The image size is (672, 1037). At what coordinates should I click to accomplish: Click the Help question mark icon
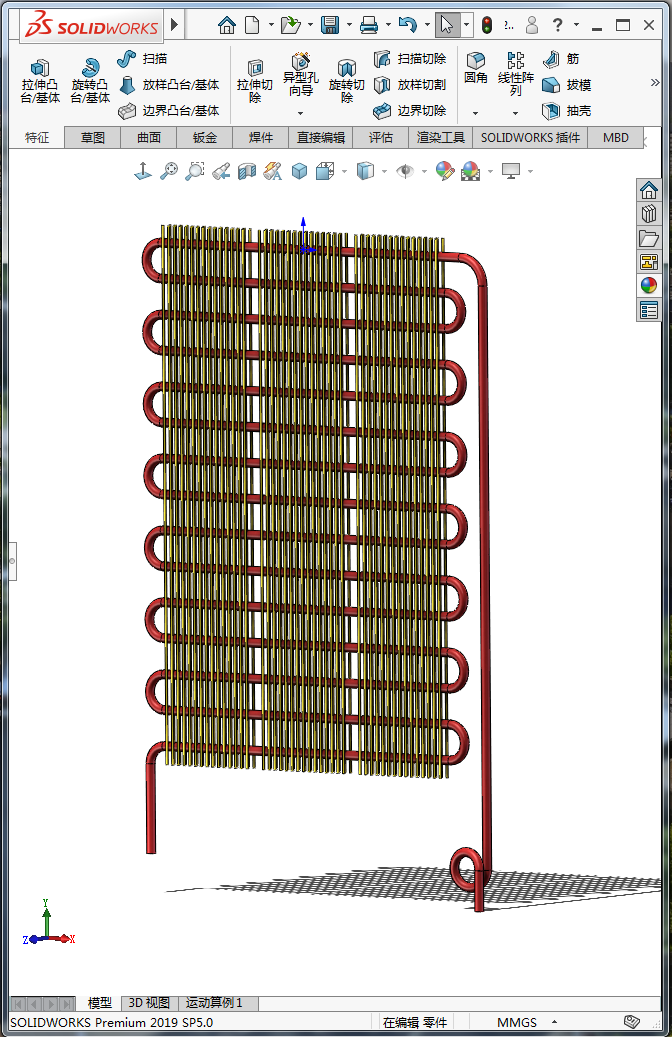pyautogui.click(x=558, y=25)
